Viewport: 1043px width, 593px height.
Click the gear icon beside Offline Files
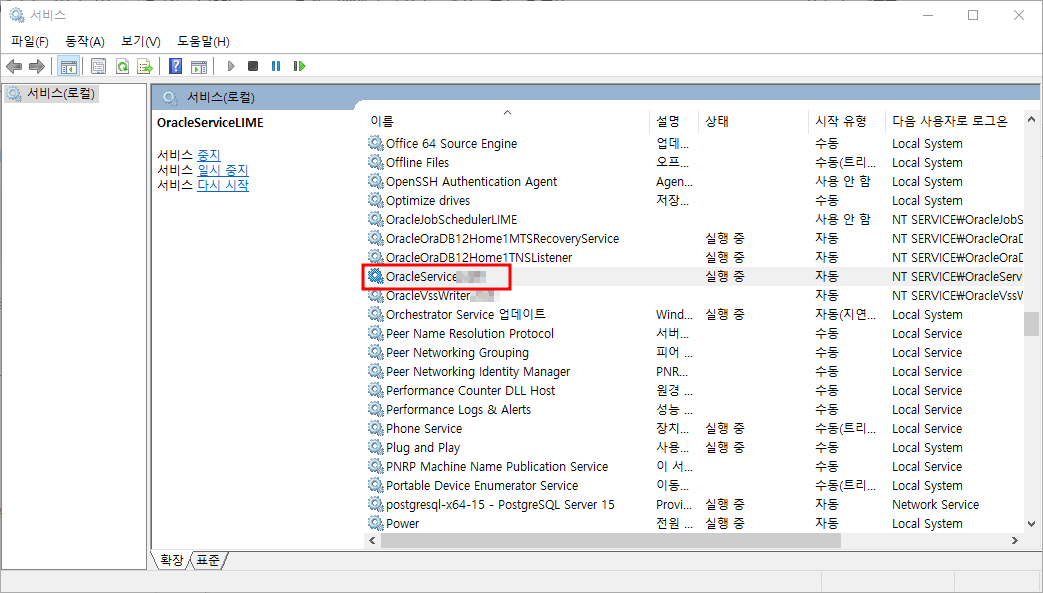click(x=376, y=162)
